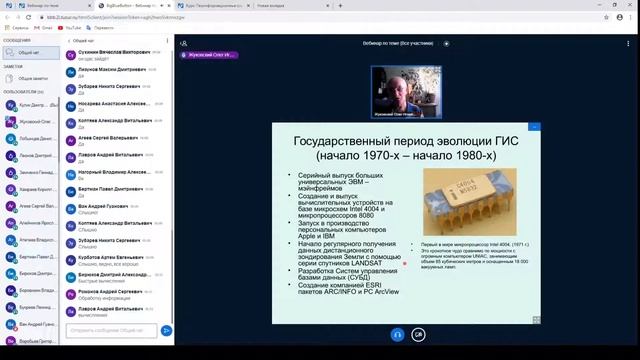Click chat sender name Ван Андрей Гуанович
The image size is (640, 360).
tap(103, 207)
